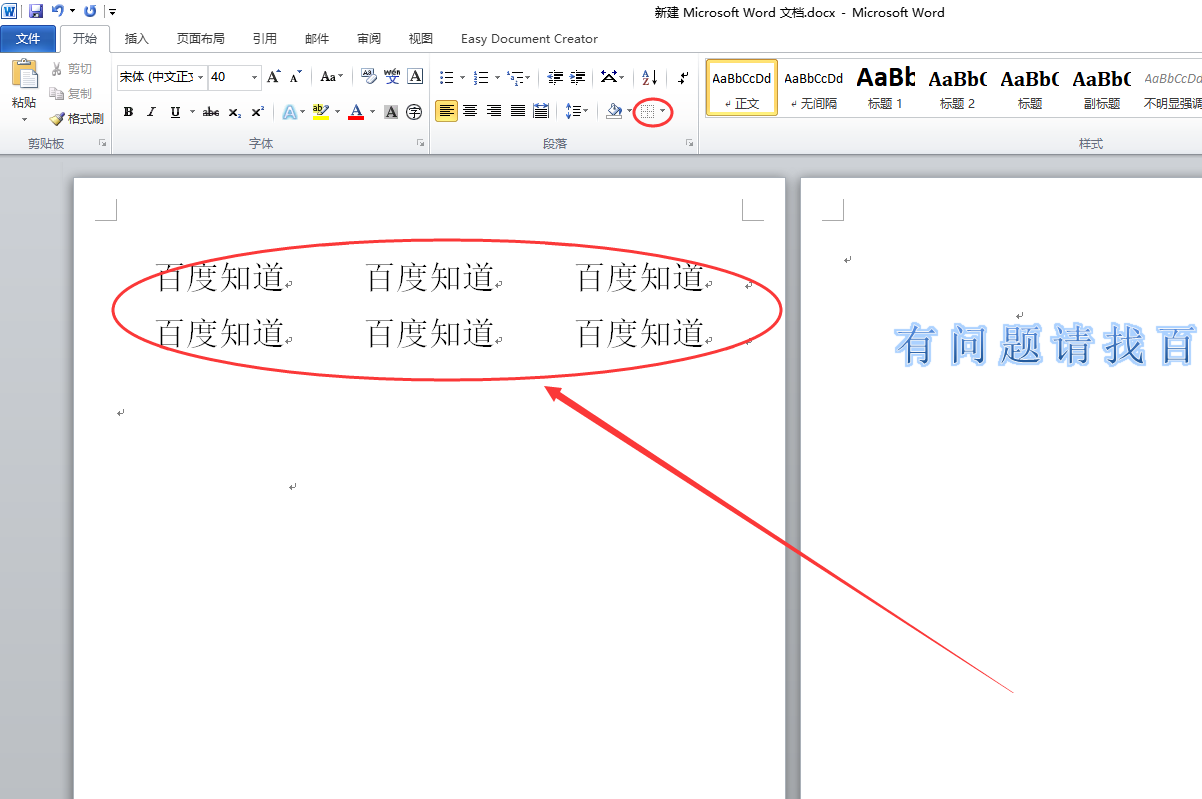1202x799 pixels.
Task: Switch to the 引用 tab
Action: (x=265, y=39)
